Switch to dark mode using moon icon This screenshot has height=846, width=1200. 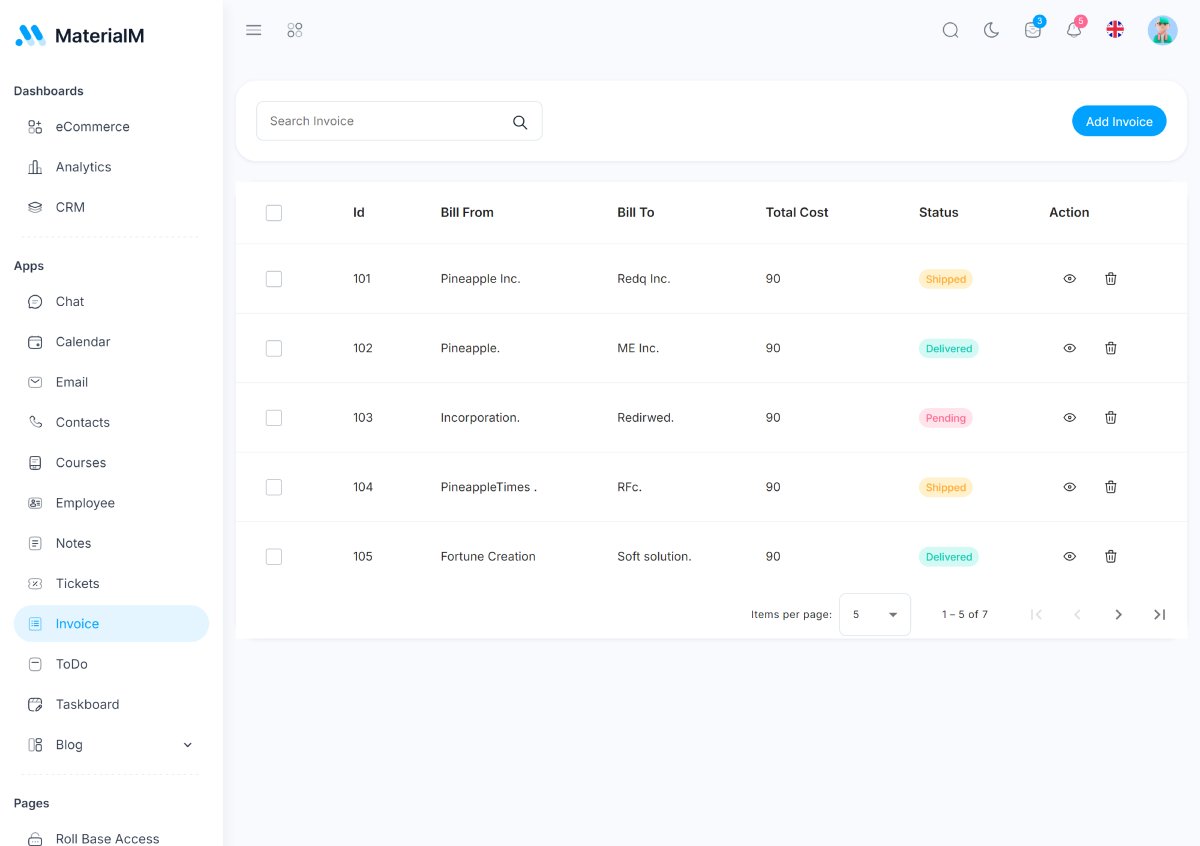(991, 30)
